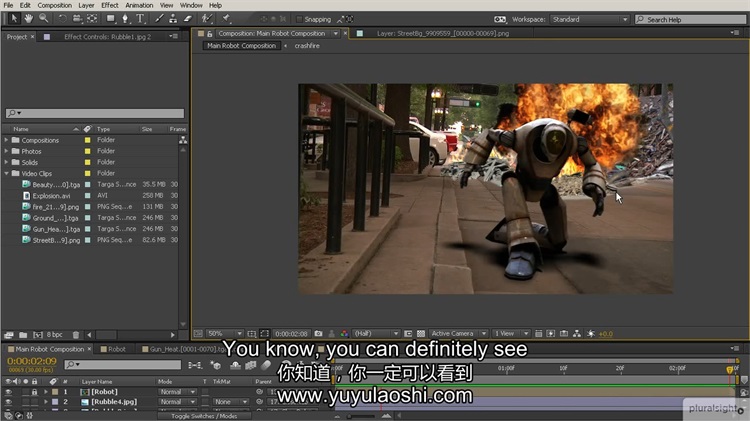
Task: Open the File menu
Action: (8, 5)
